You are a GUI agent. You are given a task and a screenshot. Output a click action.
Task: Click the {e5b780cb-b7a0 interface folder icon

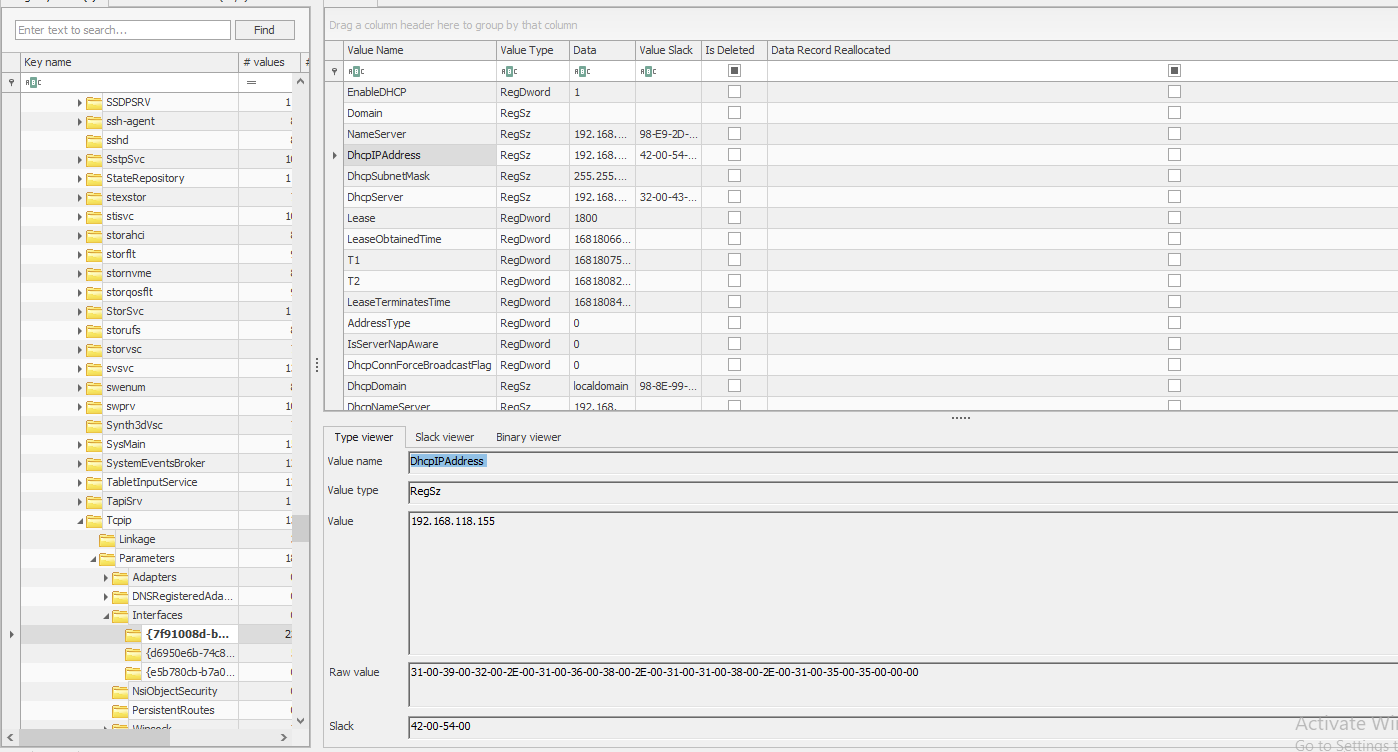coord(133,673)
